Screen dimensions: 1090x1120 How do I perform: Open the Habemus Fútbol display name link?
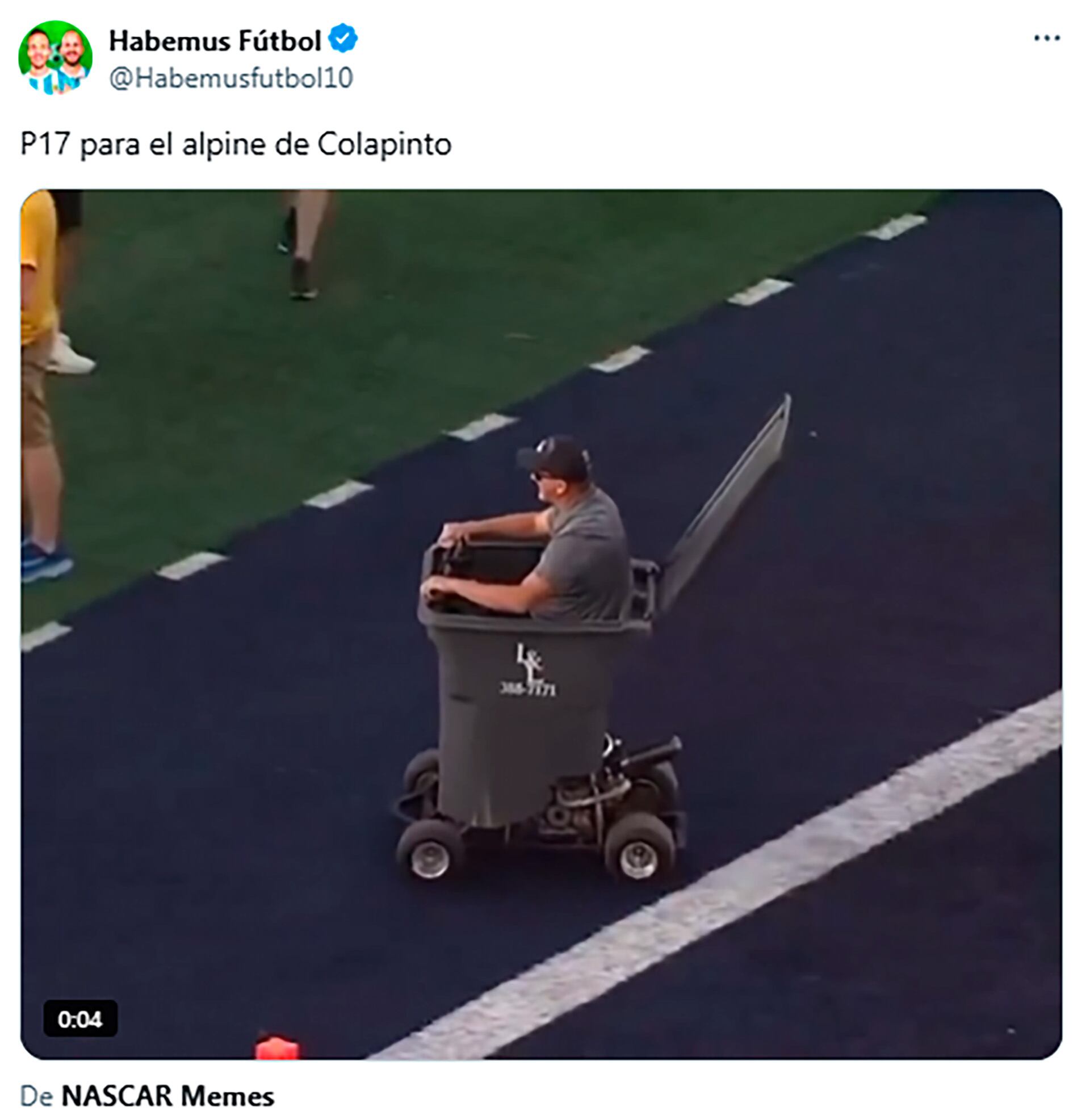(x=215, y=41)
